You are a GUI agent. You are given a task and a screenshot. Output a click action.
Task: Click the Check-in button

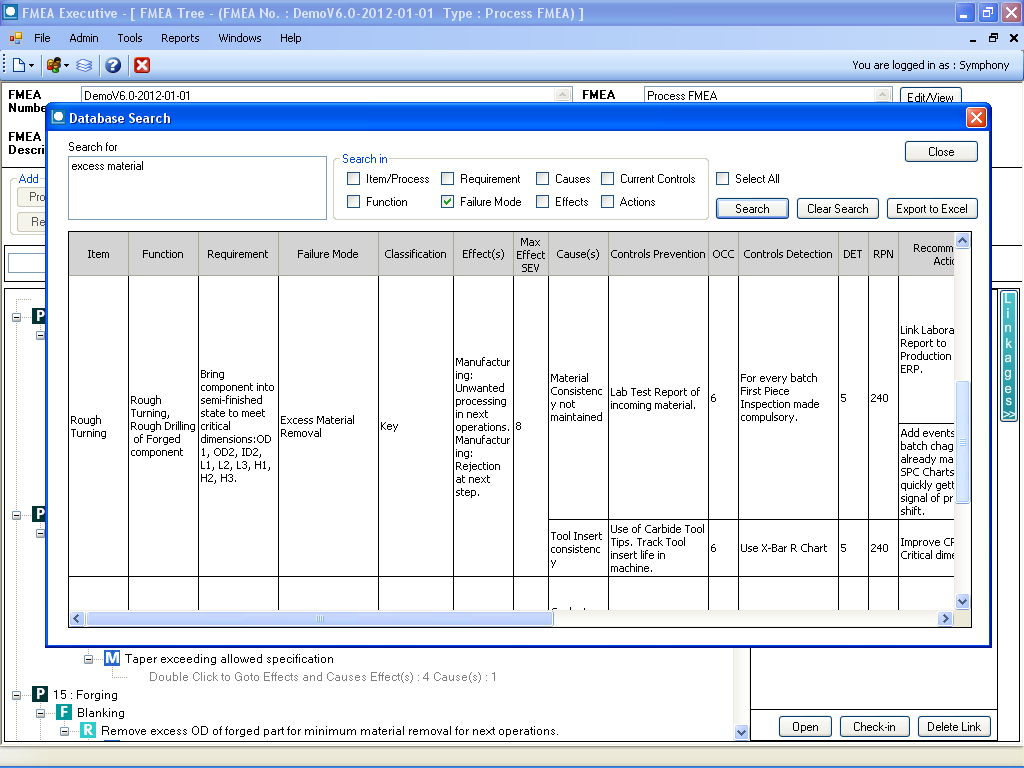[x=874, y=727]
